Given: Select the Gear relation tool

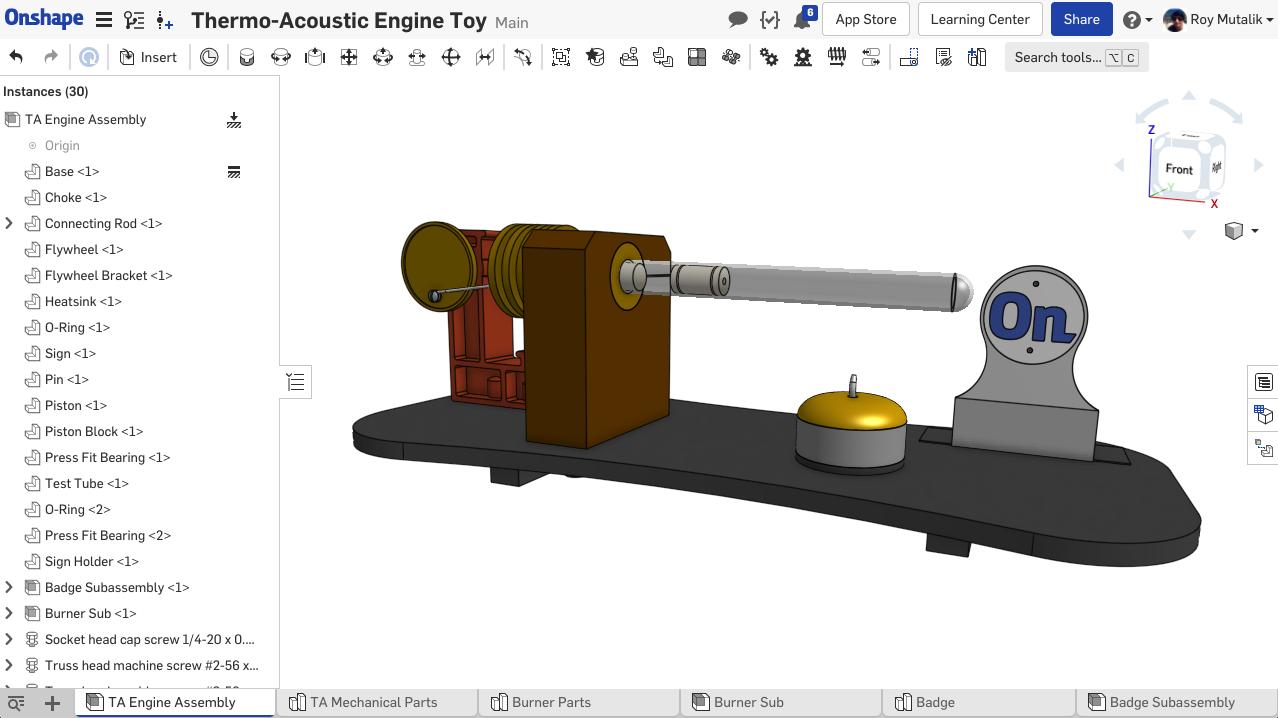Looking at the screenshot, I should (769, 57).
